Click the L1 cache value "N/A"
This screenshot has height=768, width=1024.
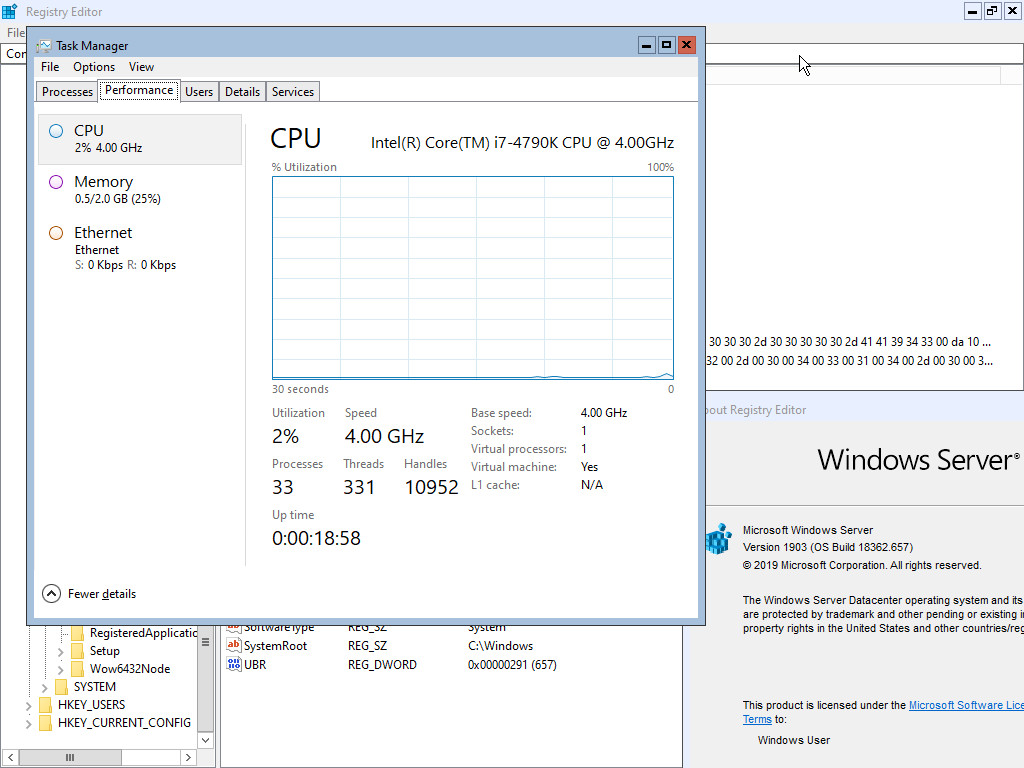pyautogui.click(x=592, y=485)
